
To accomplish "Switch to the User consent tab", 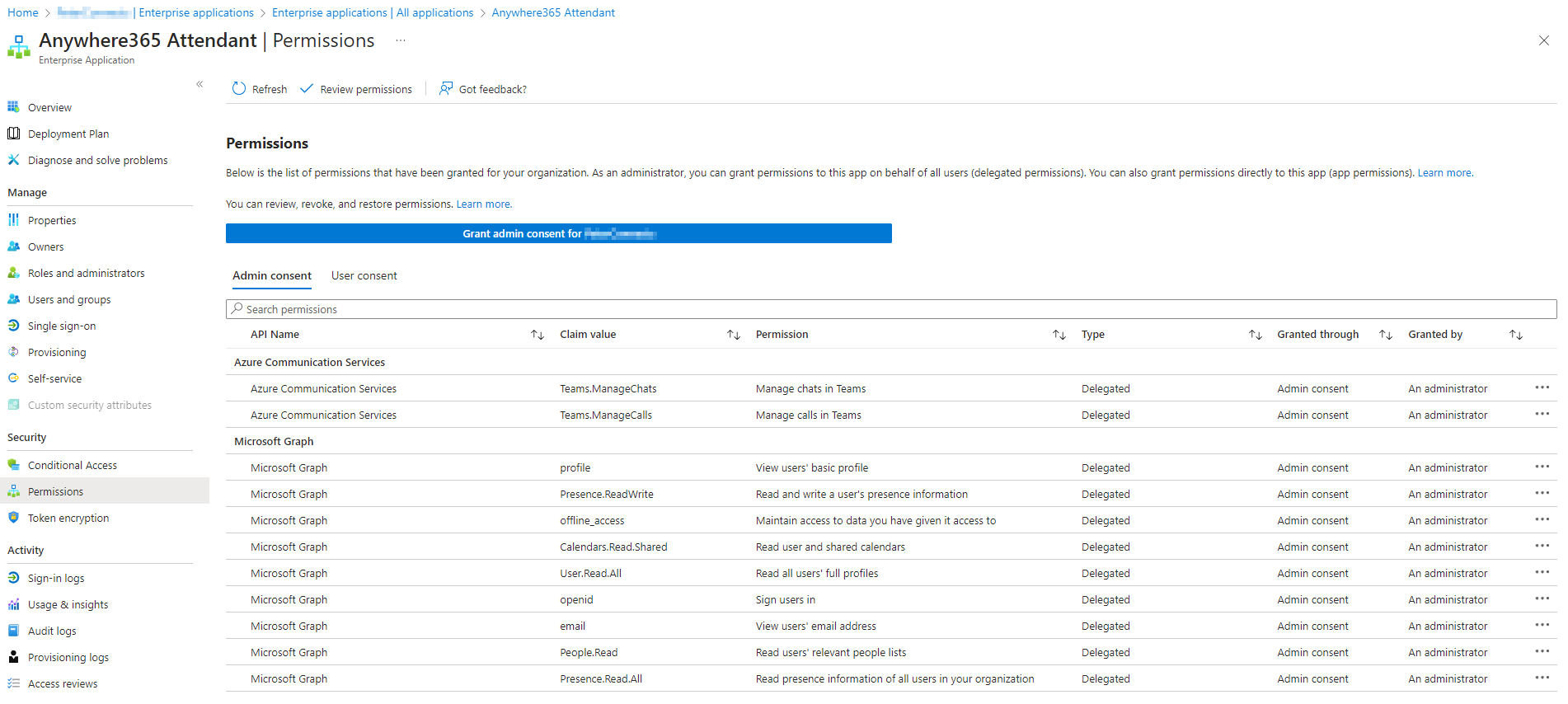I will point(364,276).
